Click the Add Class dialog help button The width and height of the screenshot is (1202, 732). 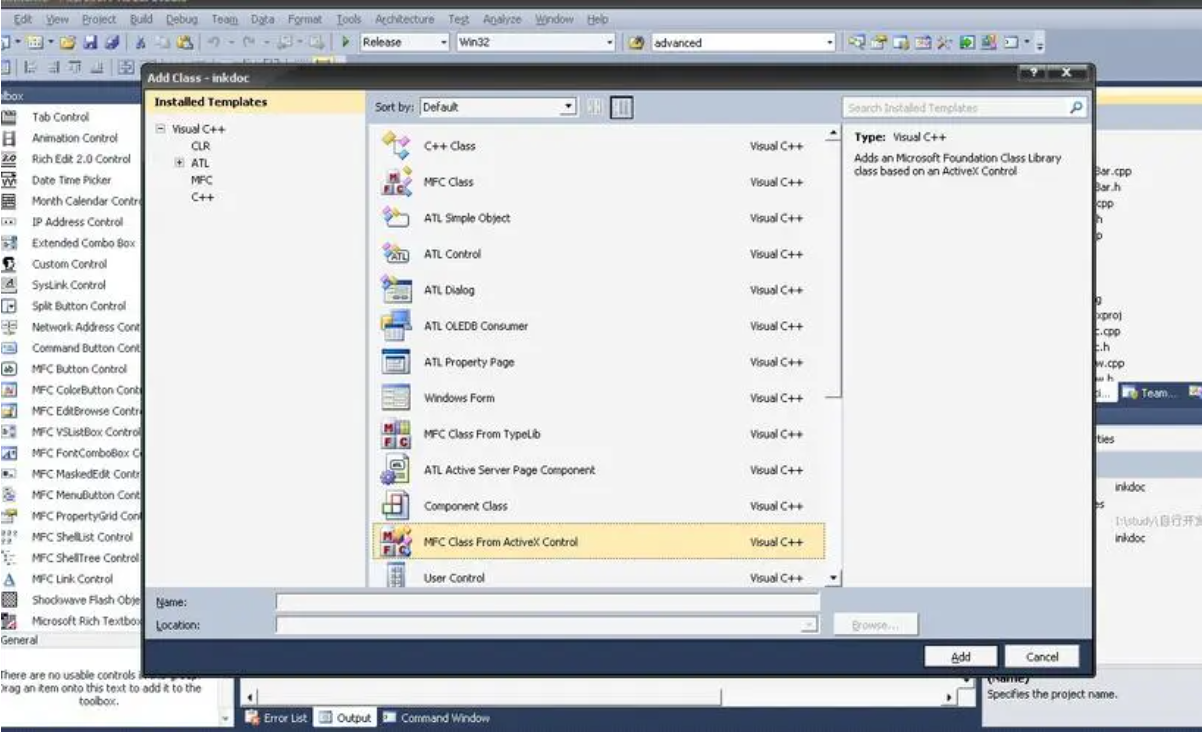point(1032,74)
